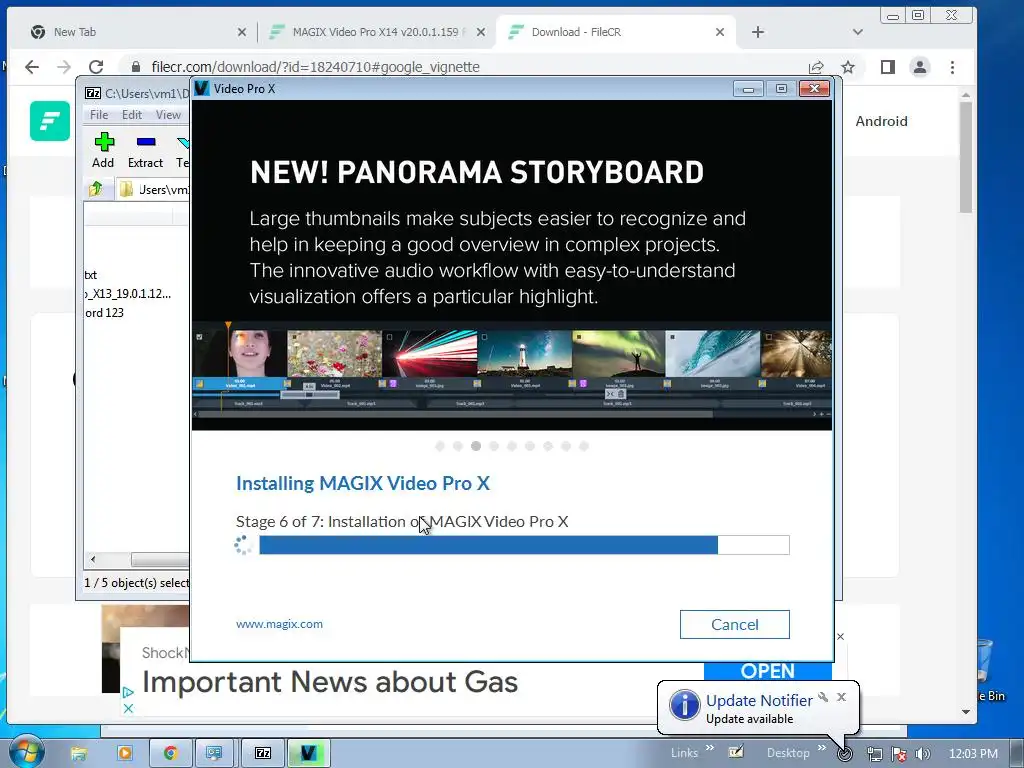Close the New Tab tab
Screen dimensions: 1024x768
[242, 32]
